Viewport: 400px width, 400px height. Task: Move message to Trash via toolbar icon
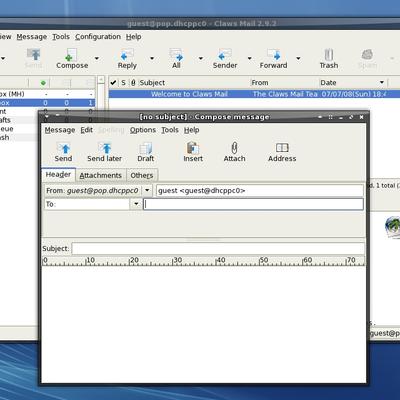coord(329,55)
